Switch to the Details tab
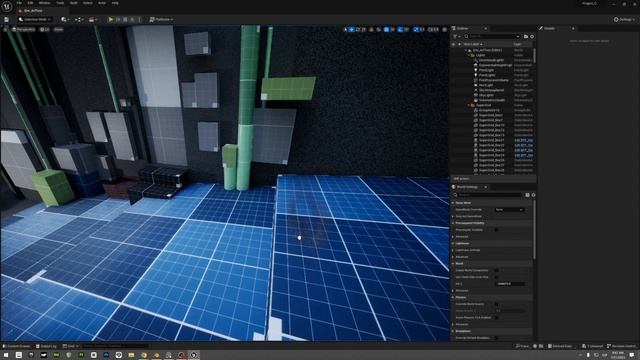This screenshot has height=360, width=640. click(549, 28)
